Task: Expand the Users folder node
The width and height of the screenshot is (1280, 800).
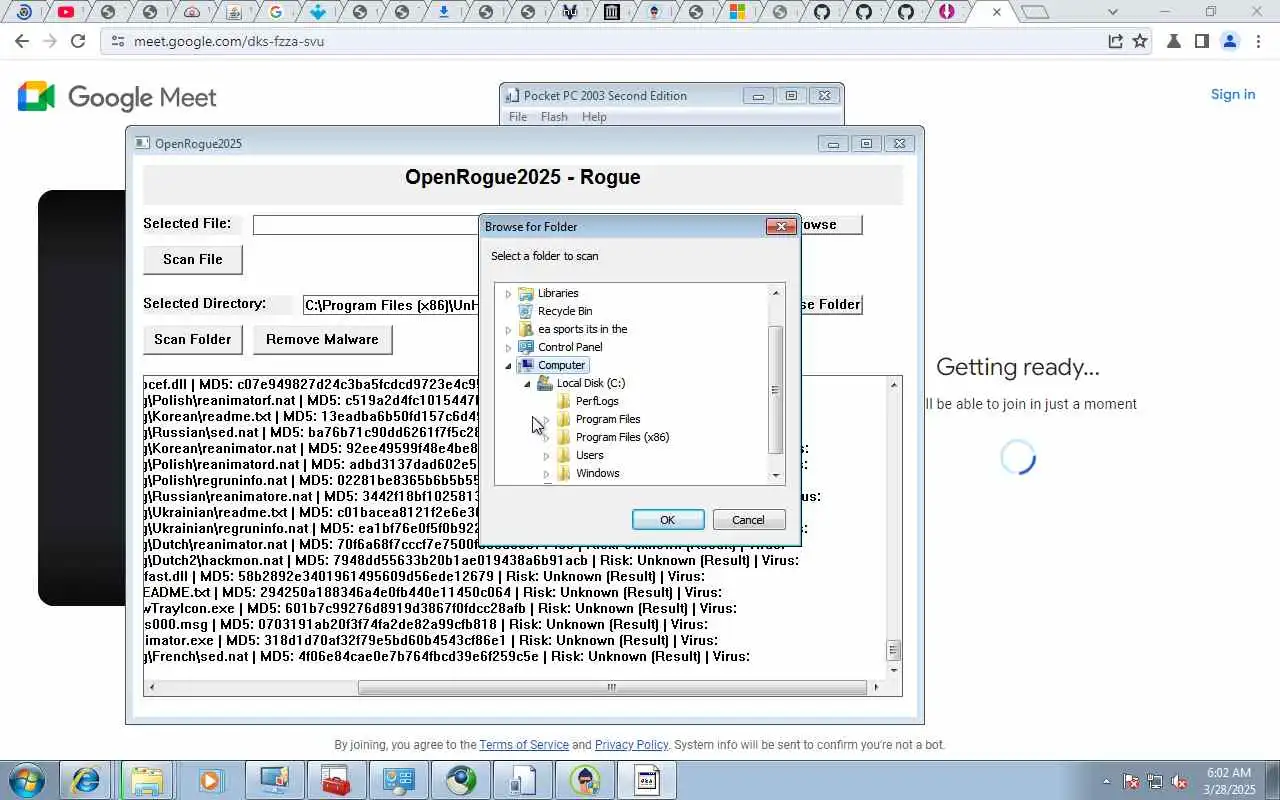Action: tap(546, 456)
